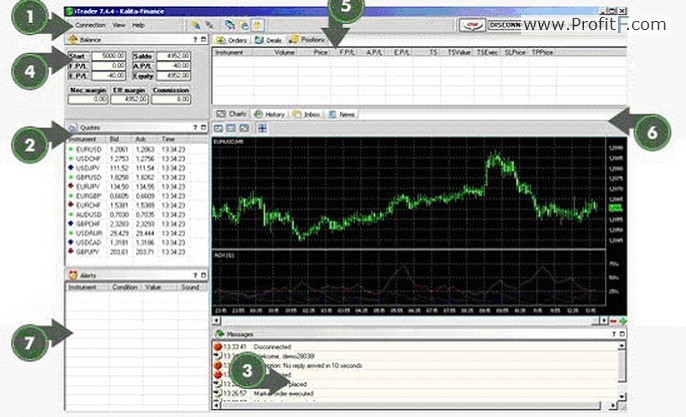The width and height of the screenshot is (686, 417).
Task: Select the 13:33:41 Disconnected message
Action: (415, 347)
